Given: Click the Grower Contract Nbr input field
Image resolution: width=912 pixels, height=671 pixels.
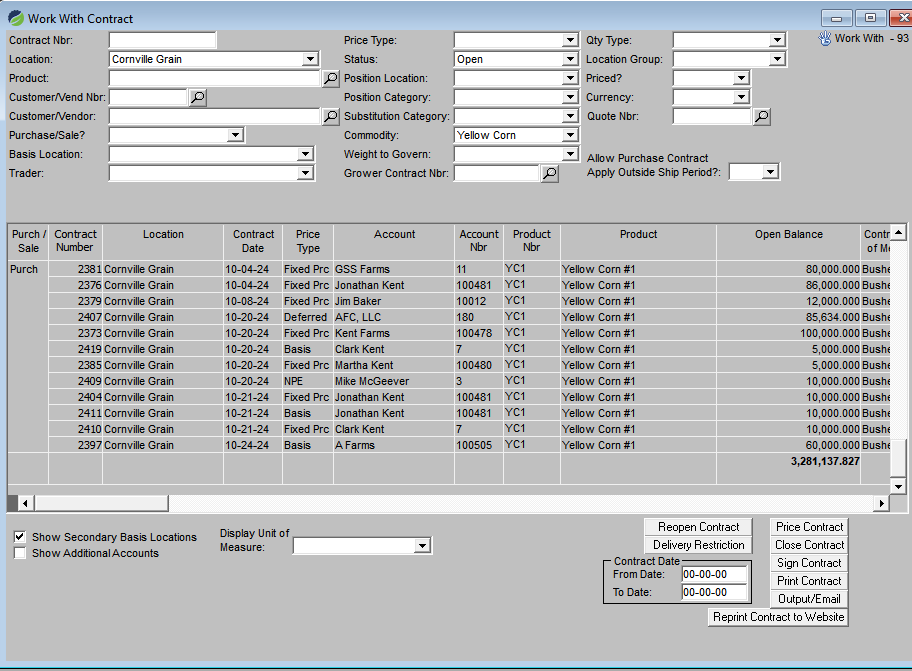Looking at the screenshot, I should 497,173.
